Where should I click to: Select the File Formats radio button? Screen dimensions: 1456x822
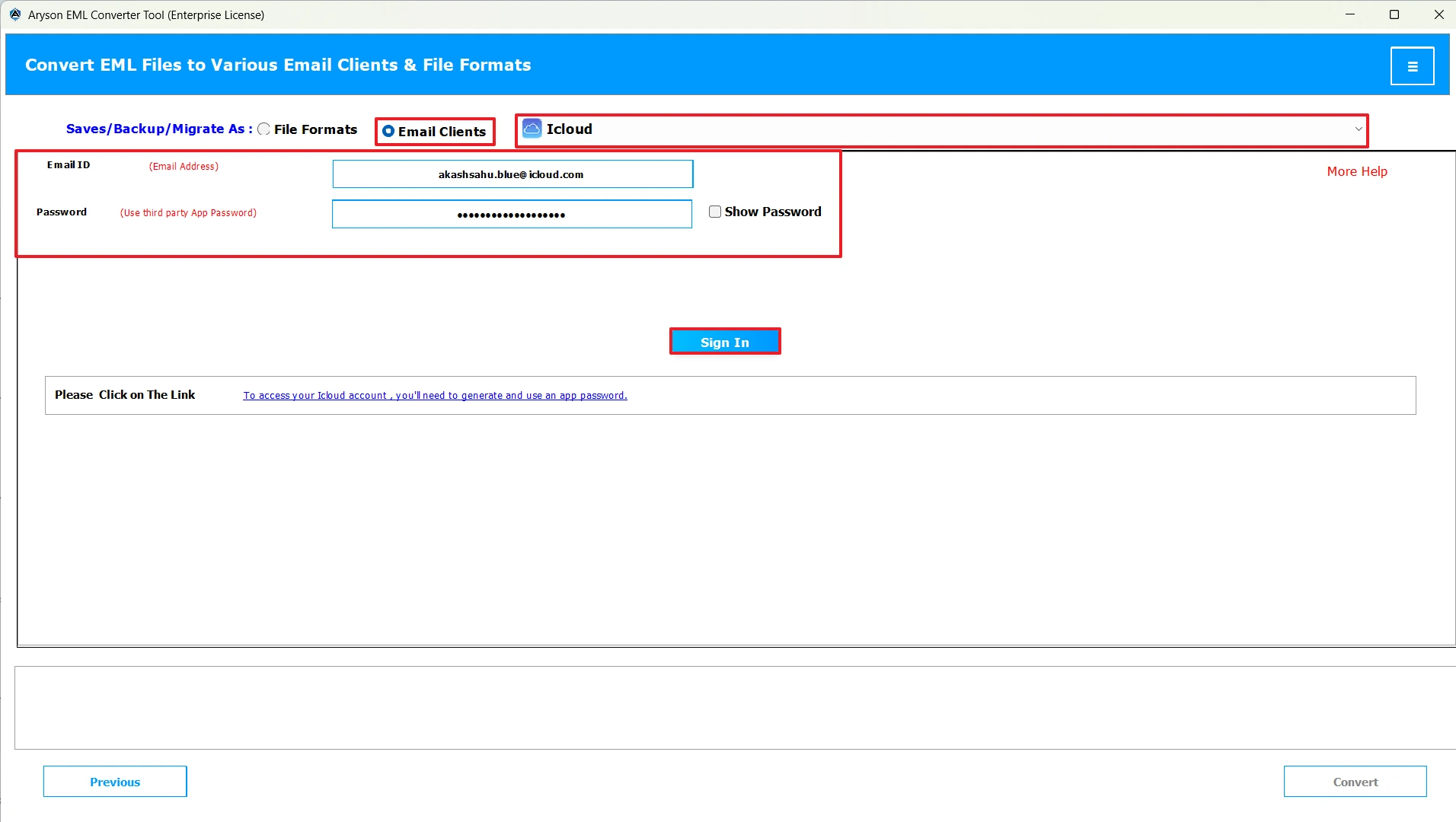pos(263,129)
